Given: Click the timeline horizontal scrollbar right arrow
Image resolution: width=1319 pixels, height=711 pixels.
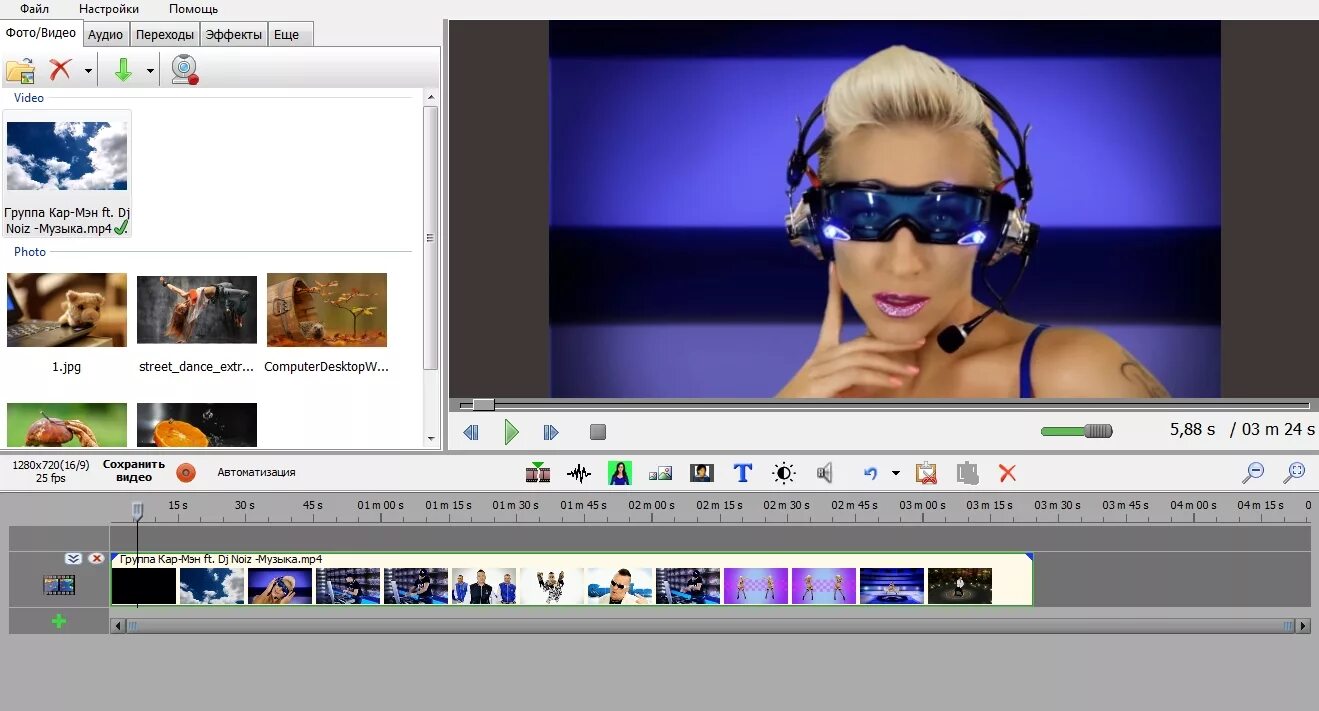Looking at the screenshot, I should [x=1303, y=626].
